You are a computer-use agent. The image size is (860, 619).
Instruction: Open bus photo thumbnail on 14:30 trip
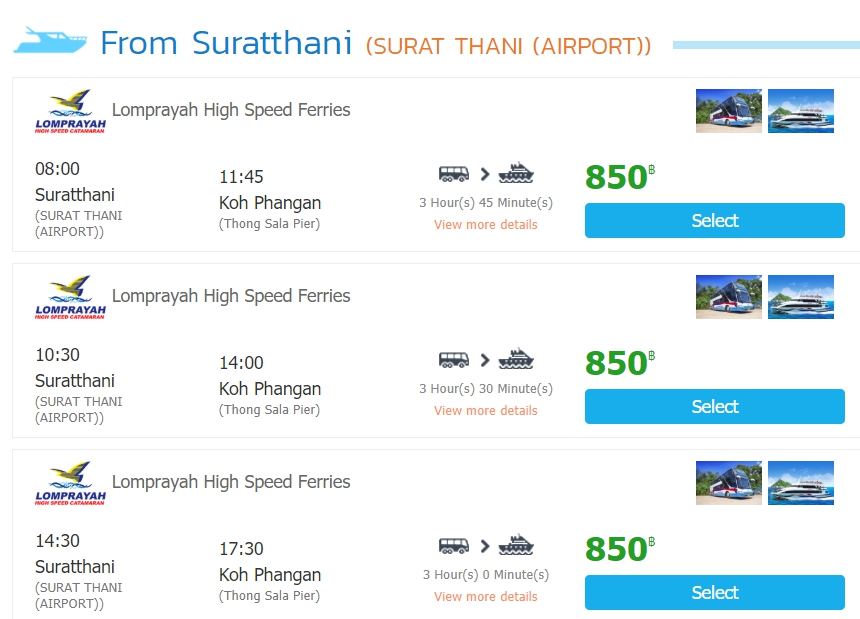pos(728,483)
